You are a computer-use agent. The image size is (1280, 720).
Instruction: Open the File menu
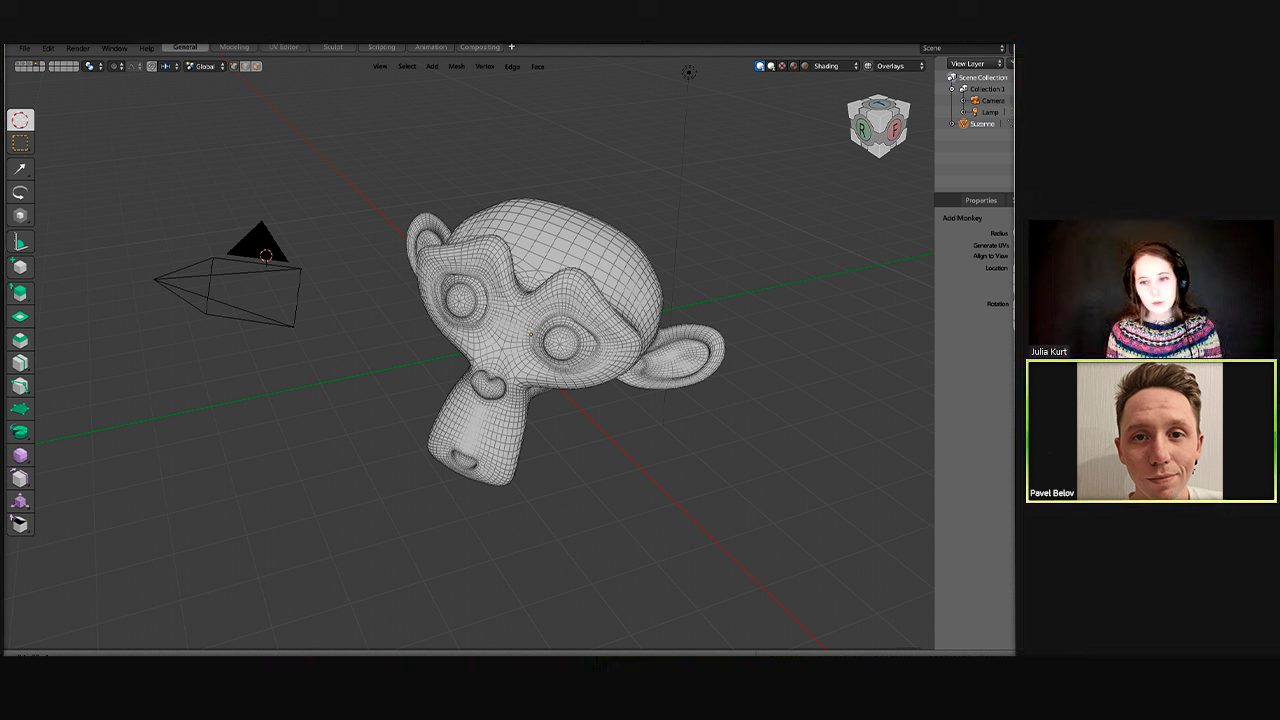pos(24,48)
